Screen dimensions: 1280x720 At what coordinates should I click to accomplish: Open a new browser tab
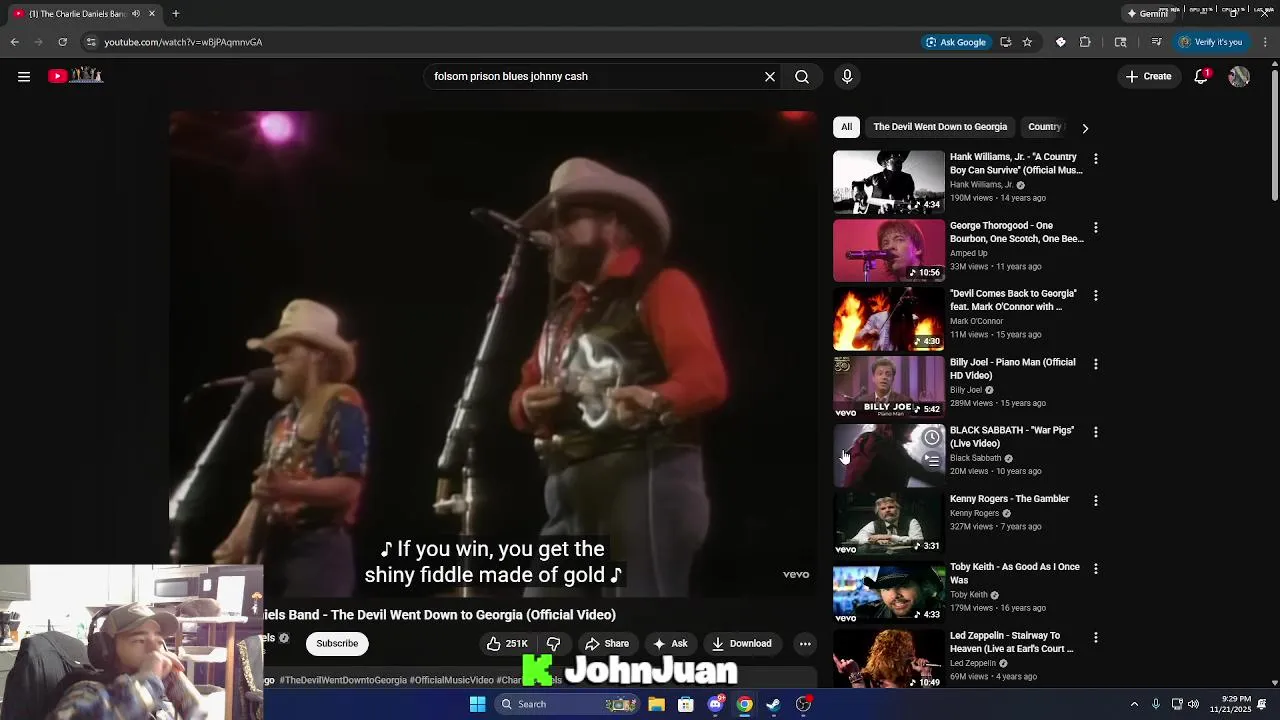[175, 13]
